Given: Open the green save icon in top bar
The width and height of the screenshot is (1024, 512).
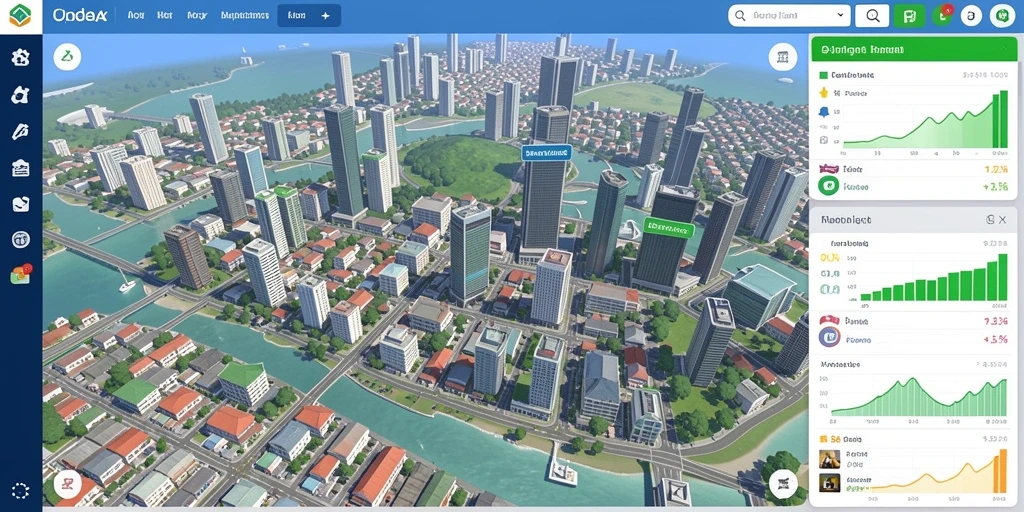Looking at the screenshot, I should tap(909, 16).
